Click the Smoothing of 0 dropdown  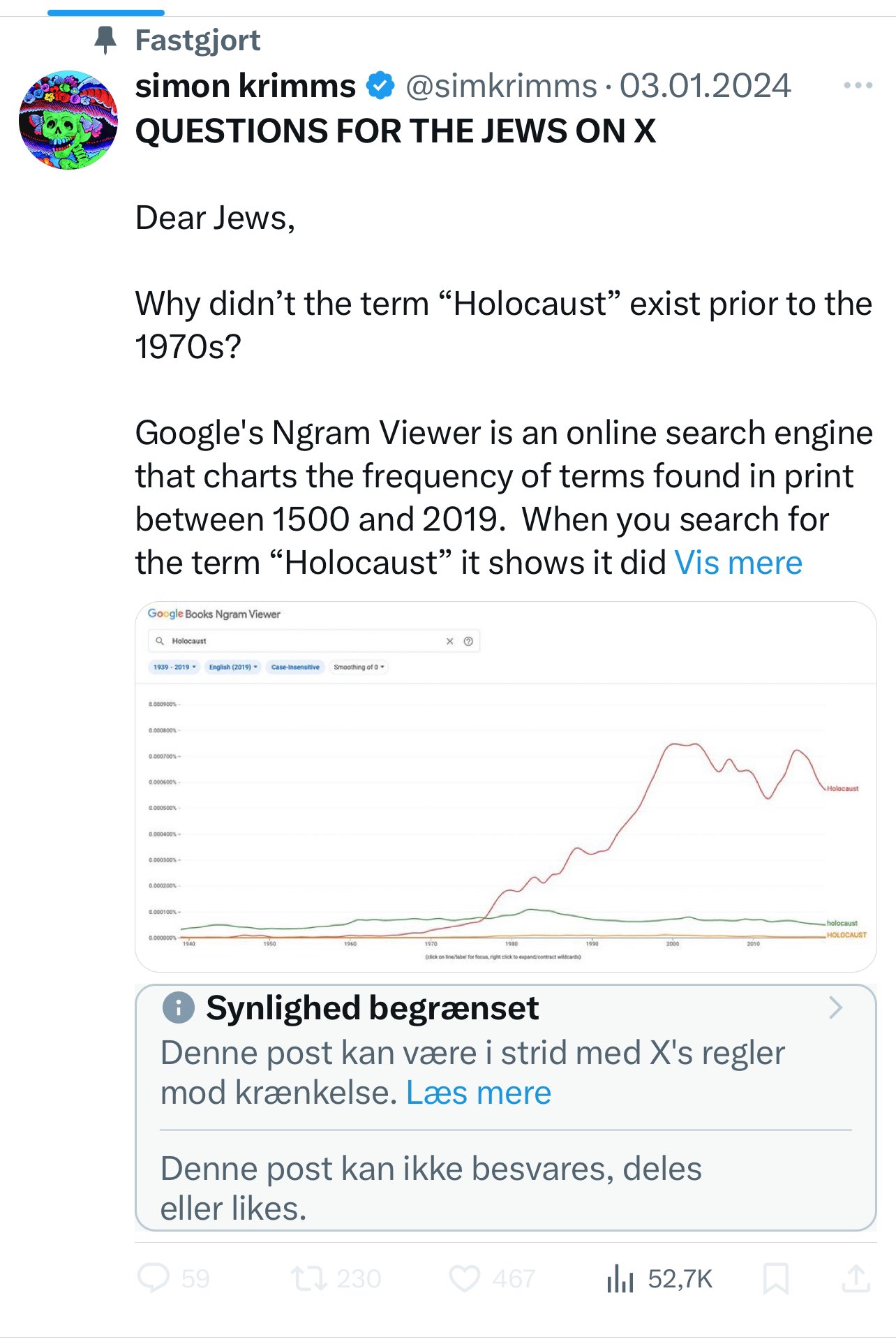(359, 667)
